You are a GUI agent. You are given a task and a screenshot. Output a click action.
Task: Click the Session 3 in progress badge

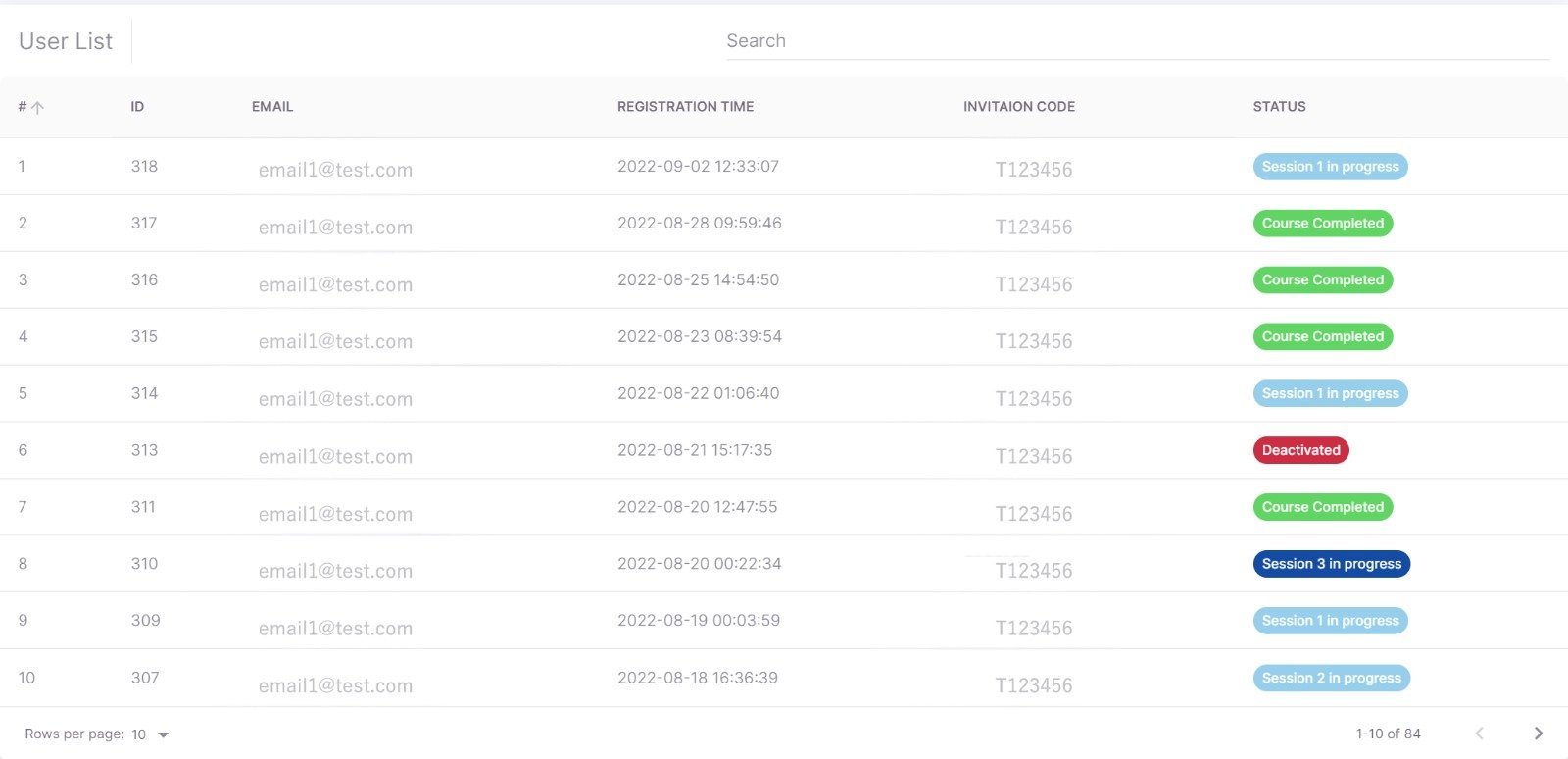pyautogui.click(x=1331, y=564)
